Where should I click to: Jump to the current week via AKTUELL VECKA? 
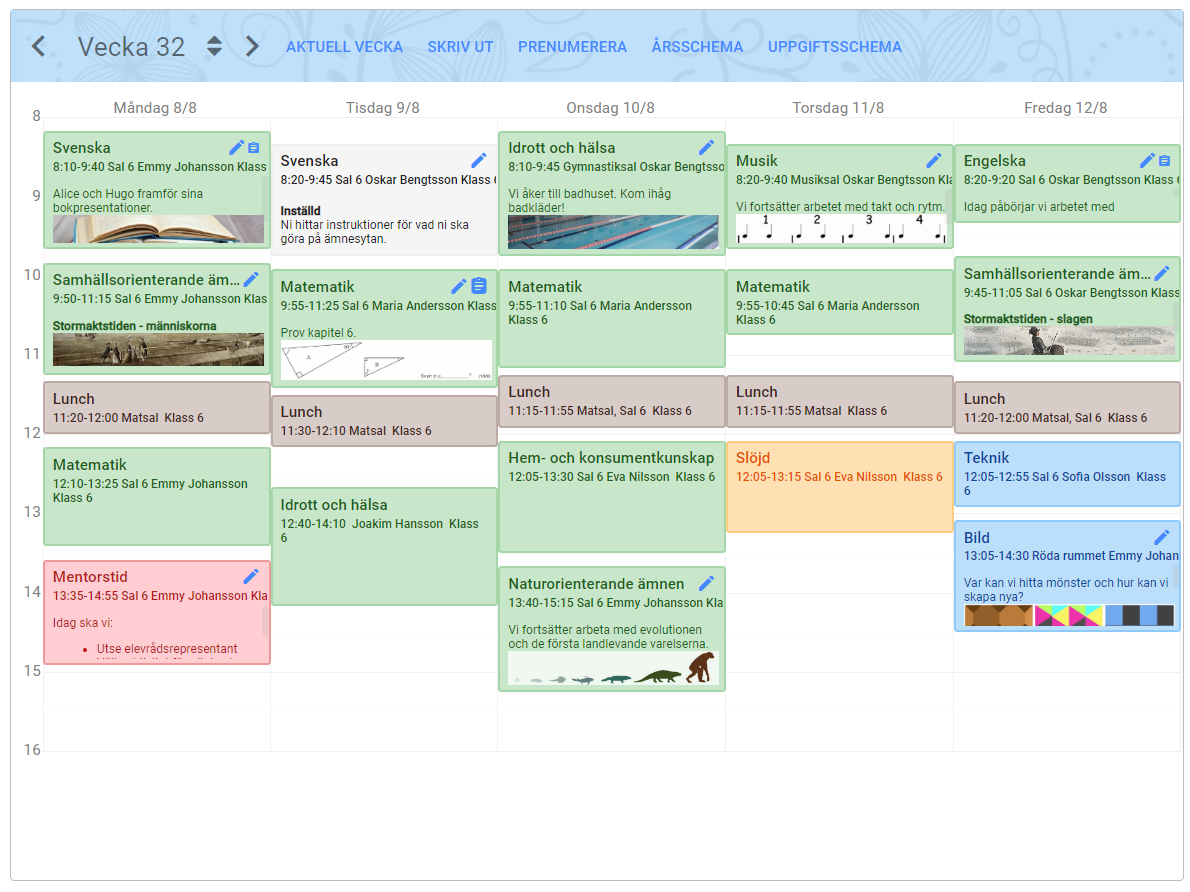click(x=344, y=47)
